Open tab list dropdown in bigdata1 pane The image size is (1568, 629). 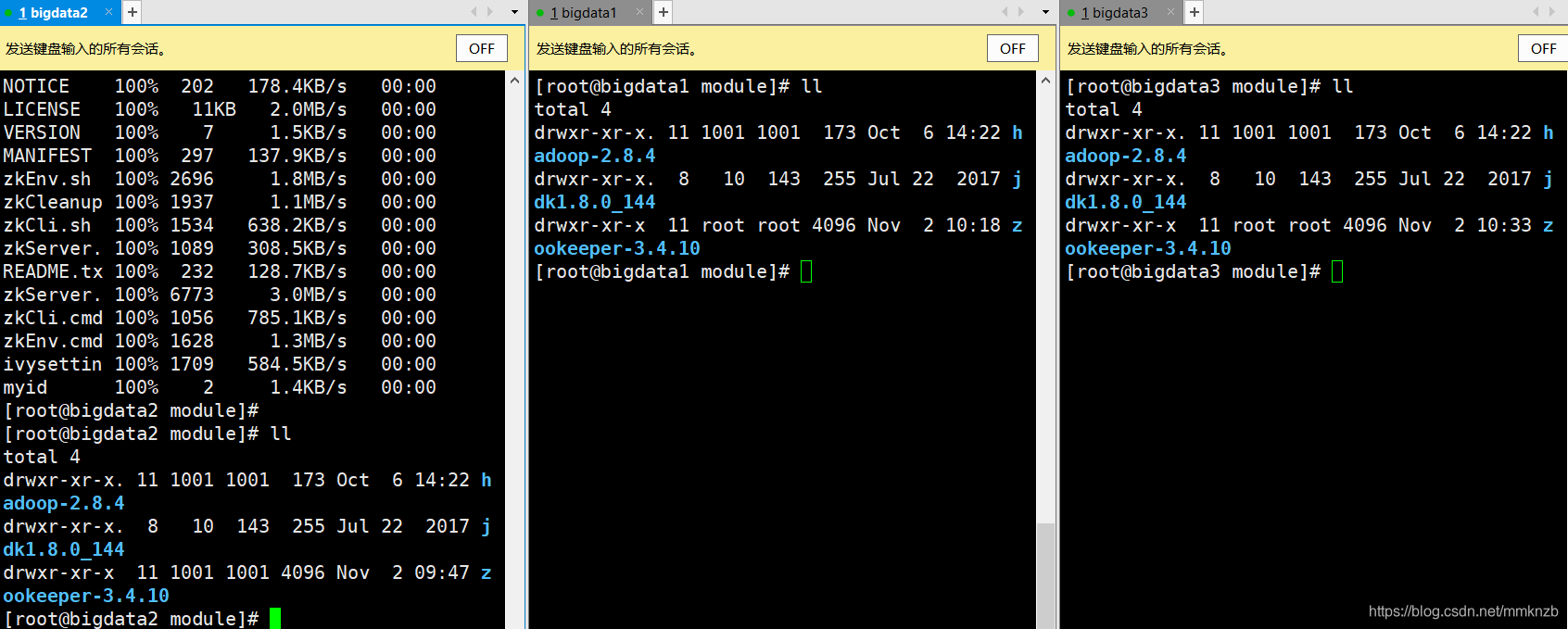coord(1045,12)
